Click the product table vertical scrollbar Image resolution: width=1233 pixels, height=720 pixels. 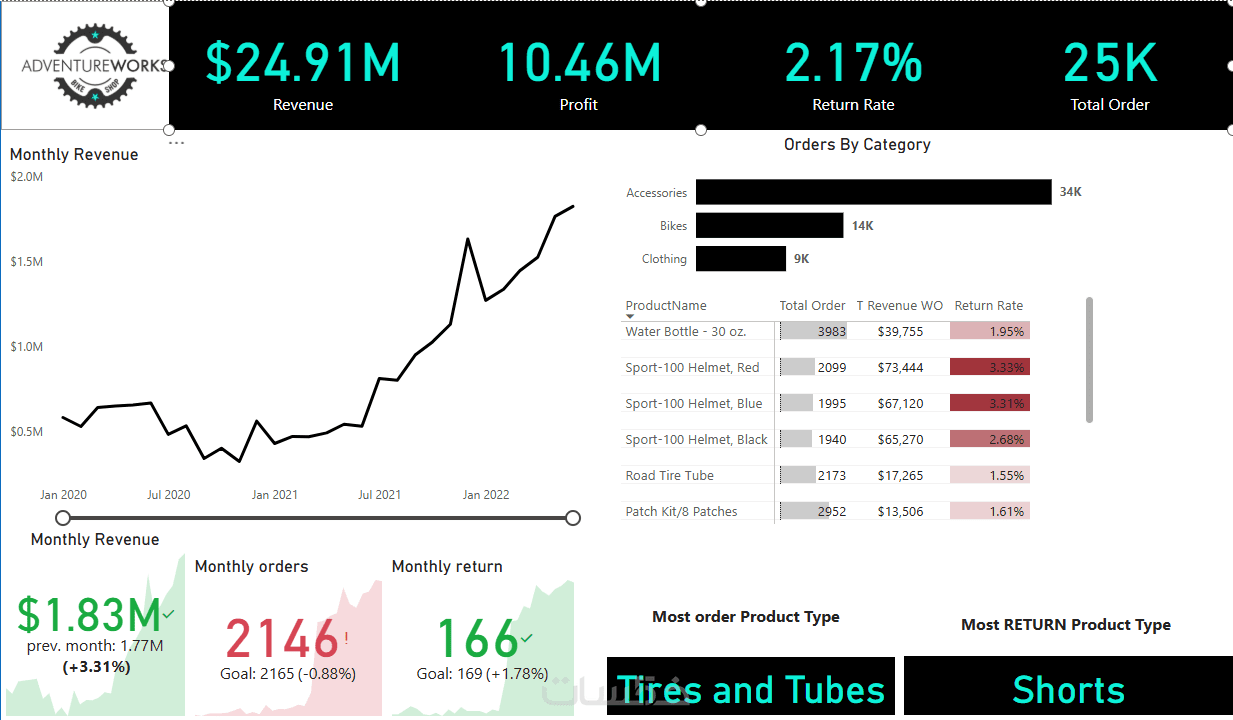(1089, 359)
